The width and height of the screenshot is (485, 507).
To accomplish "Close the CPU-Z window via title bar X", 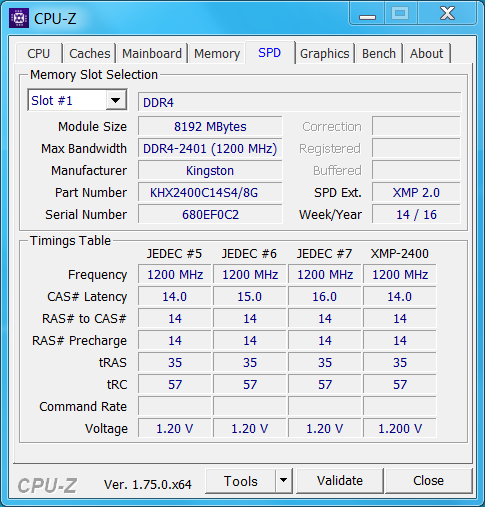I will (x=447, y=14).
